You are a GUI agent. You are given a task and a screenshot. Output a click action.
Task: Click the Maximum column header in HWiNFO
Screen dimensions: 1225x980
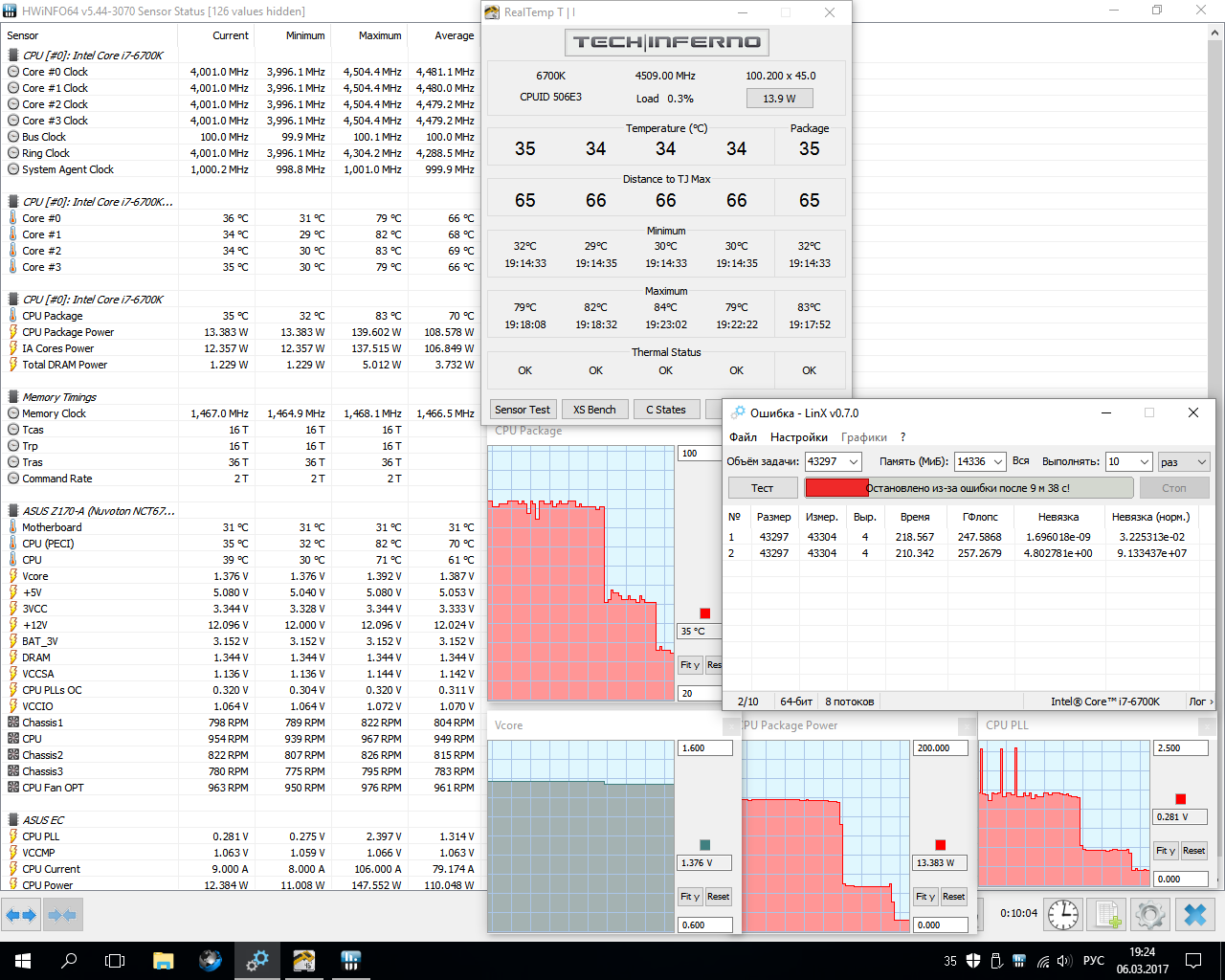pos(369,35)
